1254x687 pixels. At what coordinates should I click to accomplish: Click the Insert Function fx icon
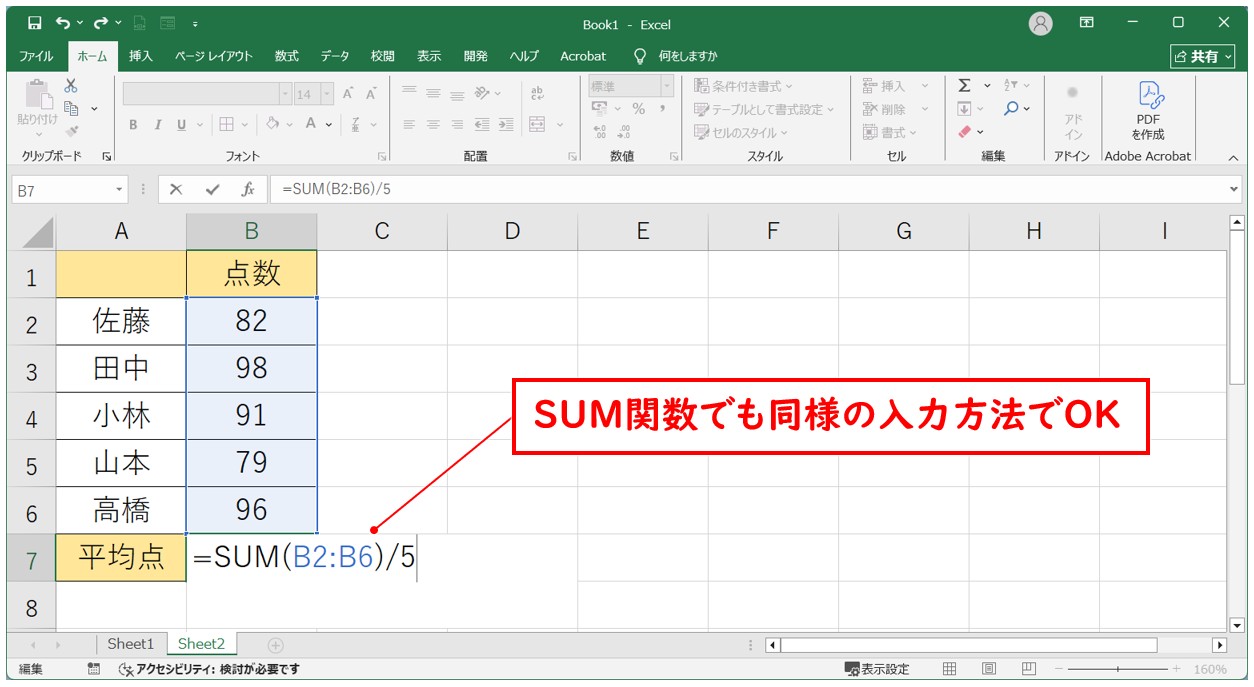point(247,189)
